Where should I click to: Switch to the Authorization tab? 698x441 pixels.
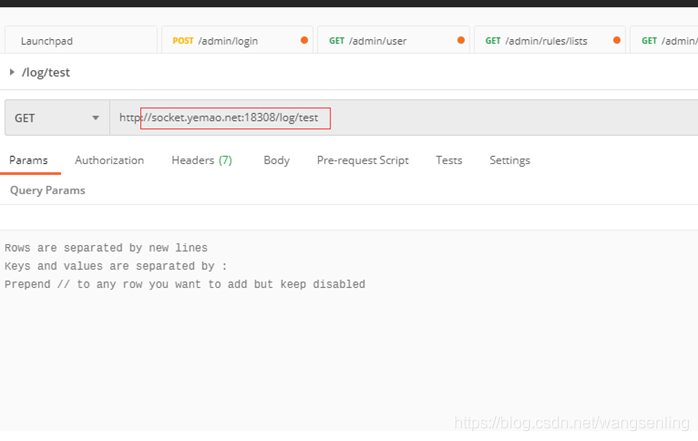point(110,160)
